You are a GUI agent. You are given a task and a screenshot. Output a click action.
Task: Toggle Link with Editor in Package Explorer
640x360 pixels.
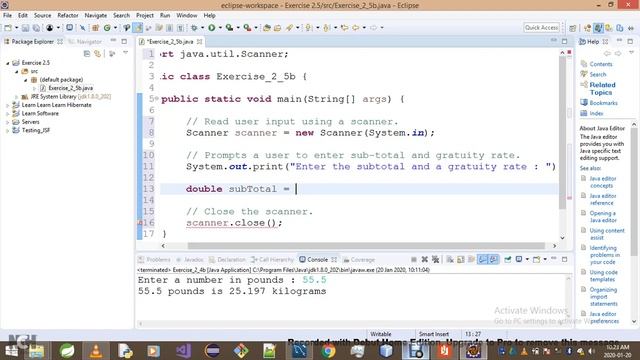98,53
